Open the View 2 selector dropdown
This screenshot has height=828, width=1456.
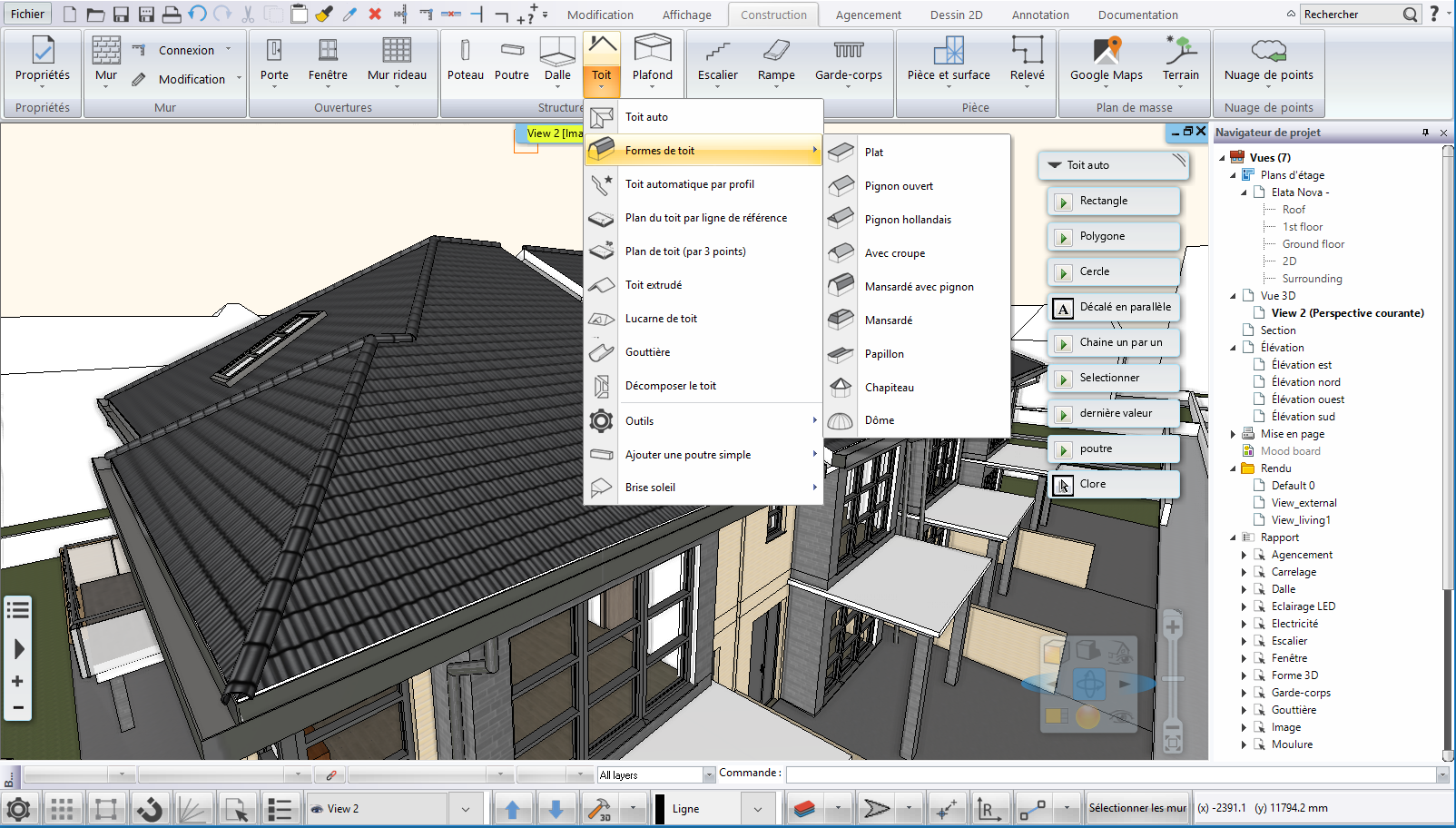tap(466, 808)
